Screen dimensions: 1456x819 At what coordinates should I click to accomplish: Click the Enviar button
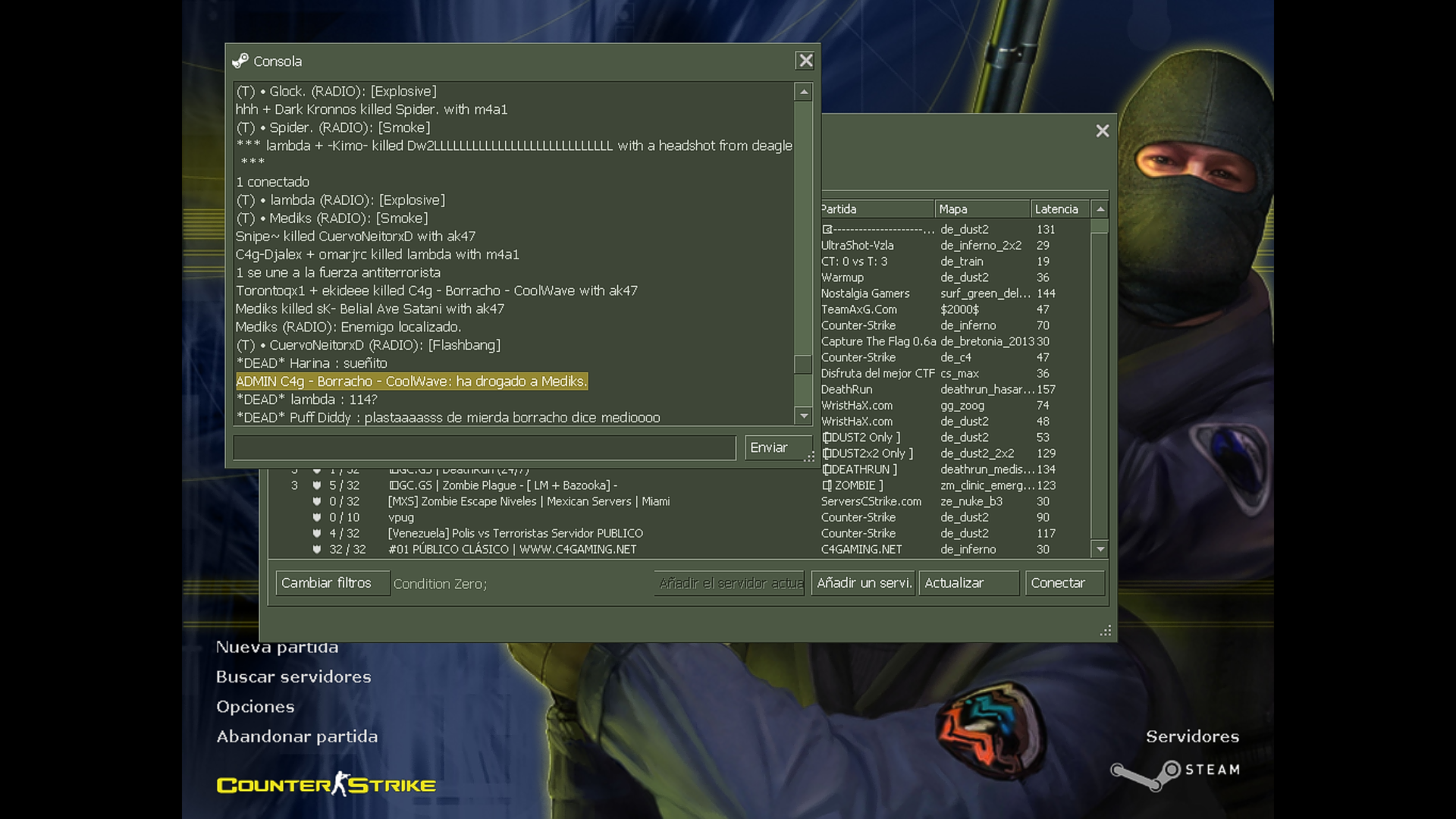[x=778, y=448]
